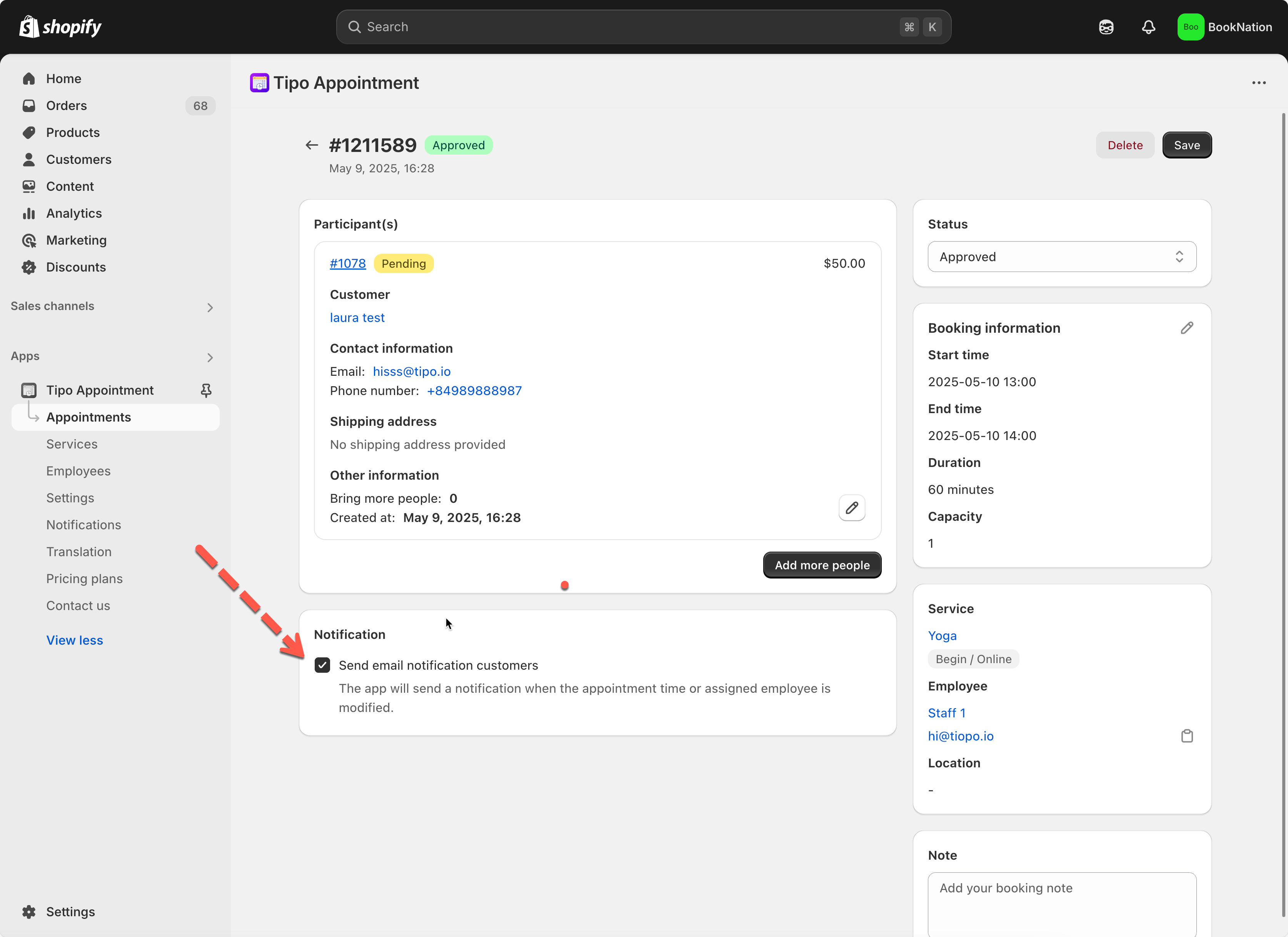Open the notifications bell in top bar
The width and height of the screenshot is (1288, 937).
pyautogui.click(x=1148, y=27)
